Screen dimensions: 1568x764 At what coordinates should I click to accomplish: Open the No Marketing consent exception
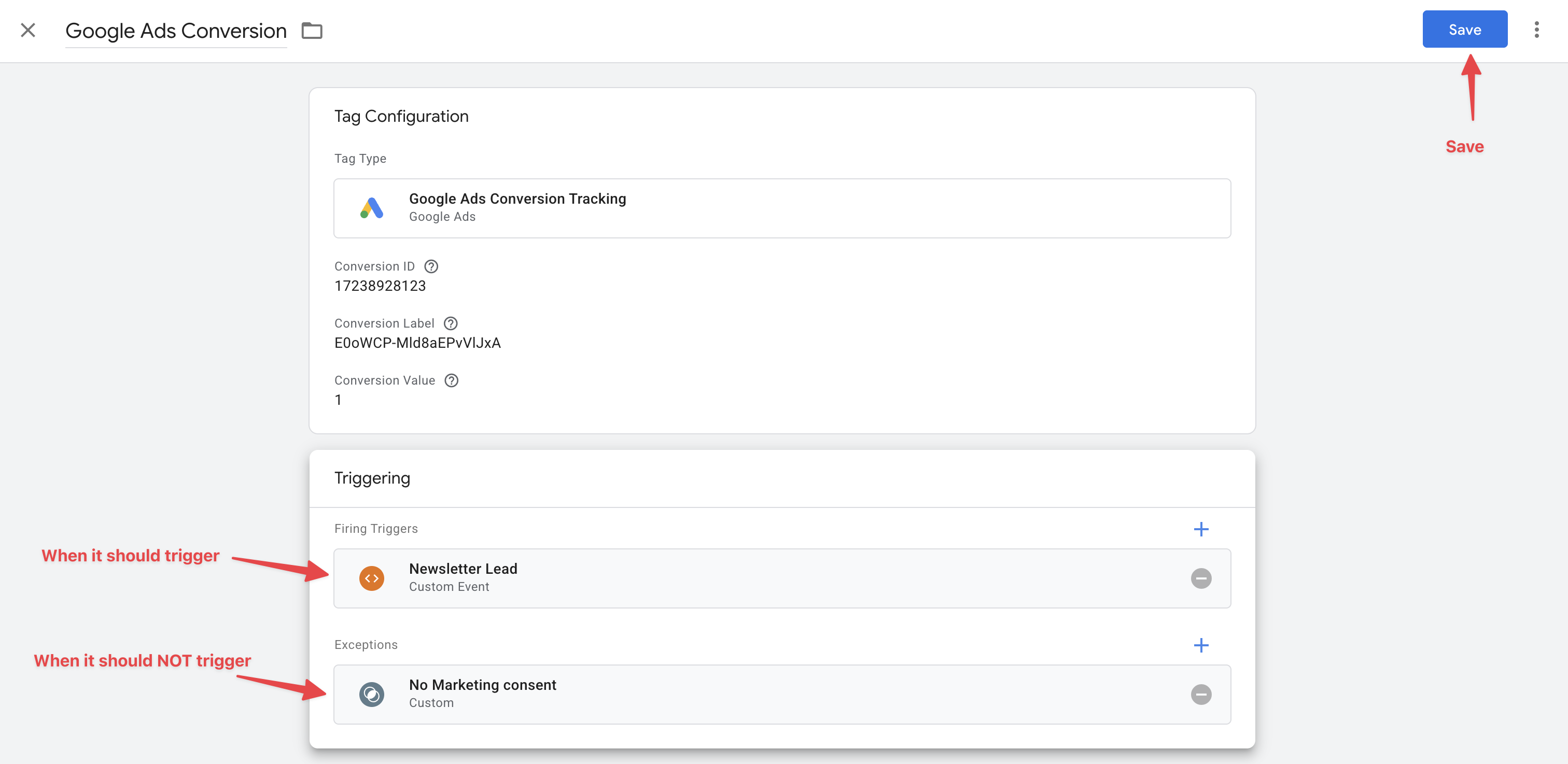(x=482, y=686)
